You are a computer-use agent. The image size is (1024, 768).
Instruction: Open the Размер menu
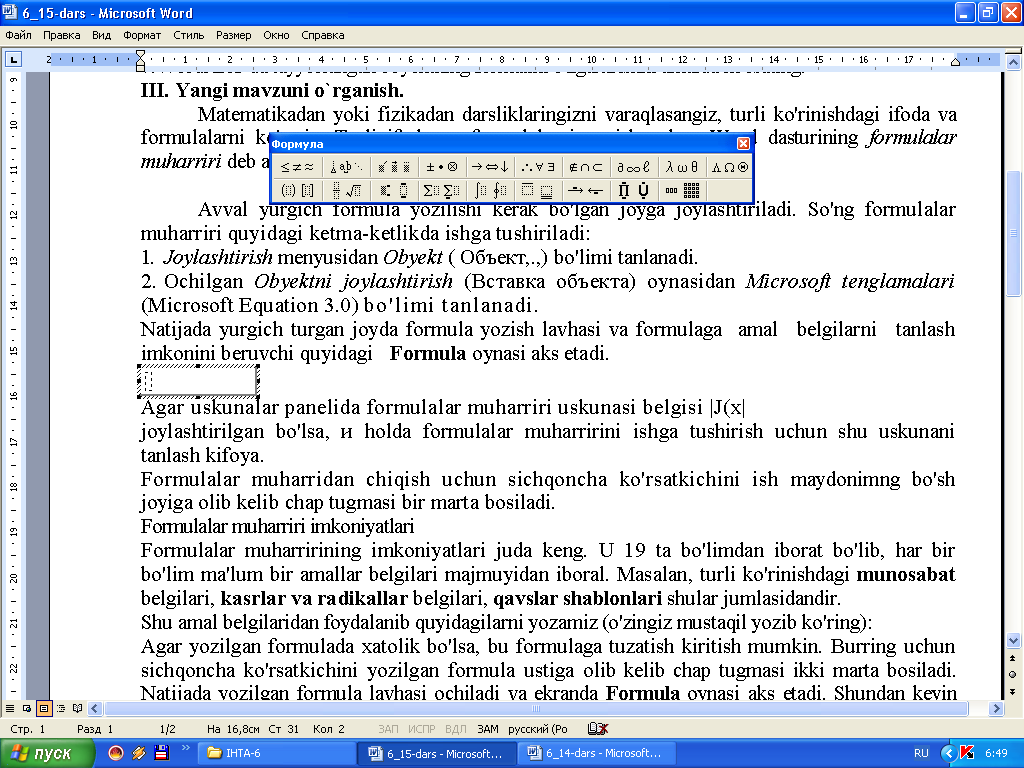(x=233, y=35)
